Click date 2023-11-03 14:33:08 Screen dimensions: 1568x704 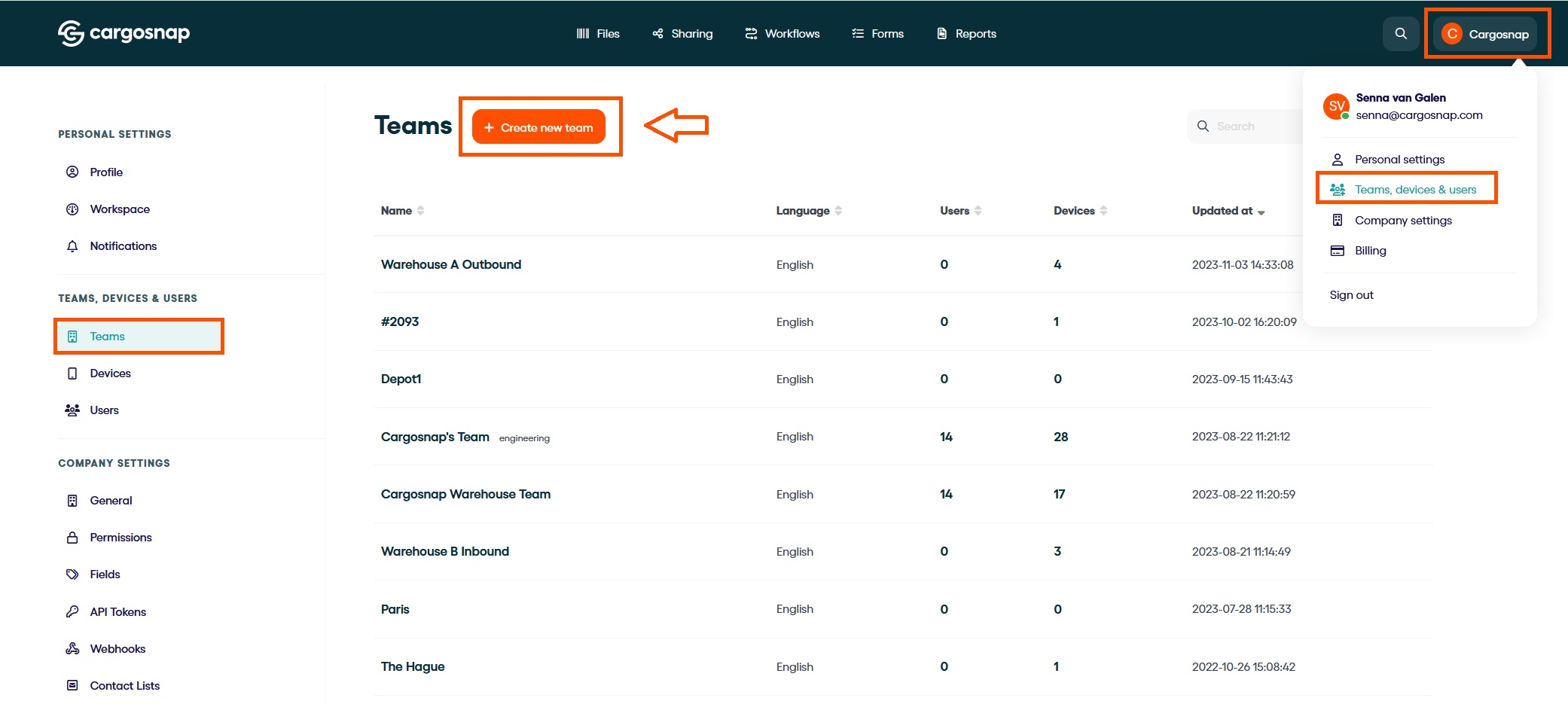1243,264
